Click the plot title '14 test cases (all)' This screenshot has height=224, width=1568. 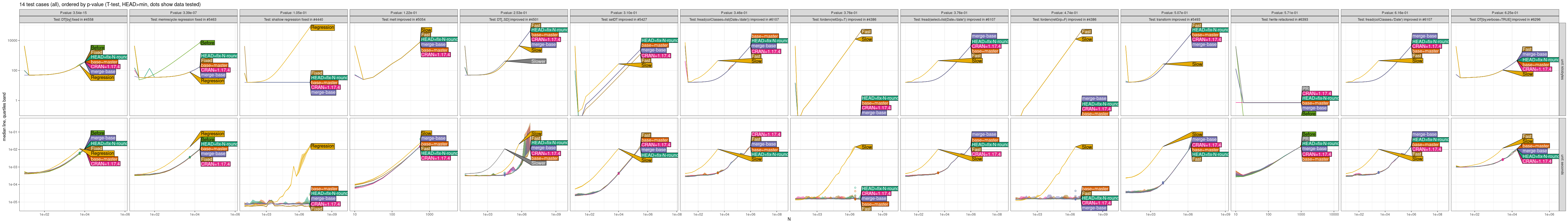coord(109,4)
